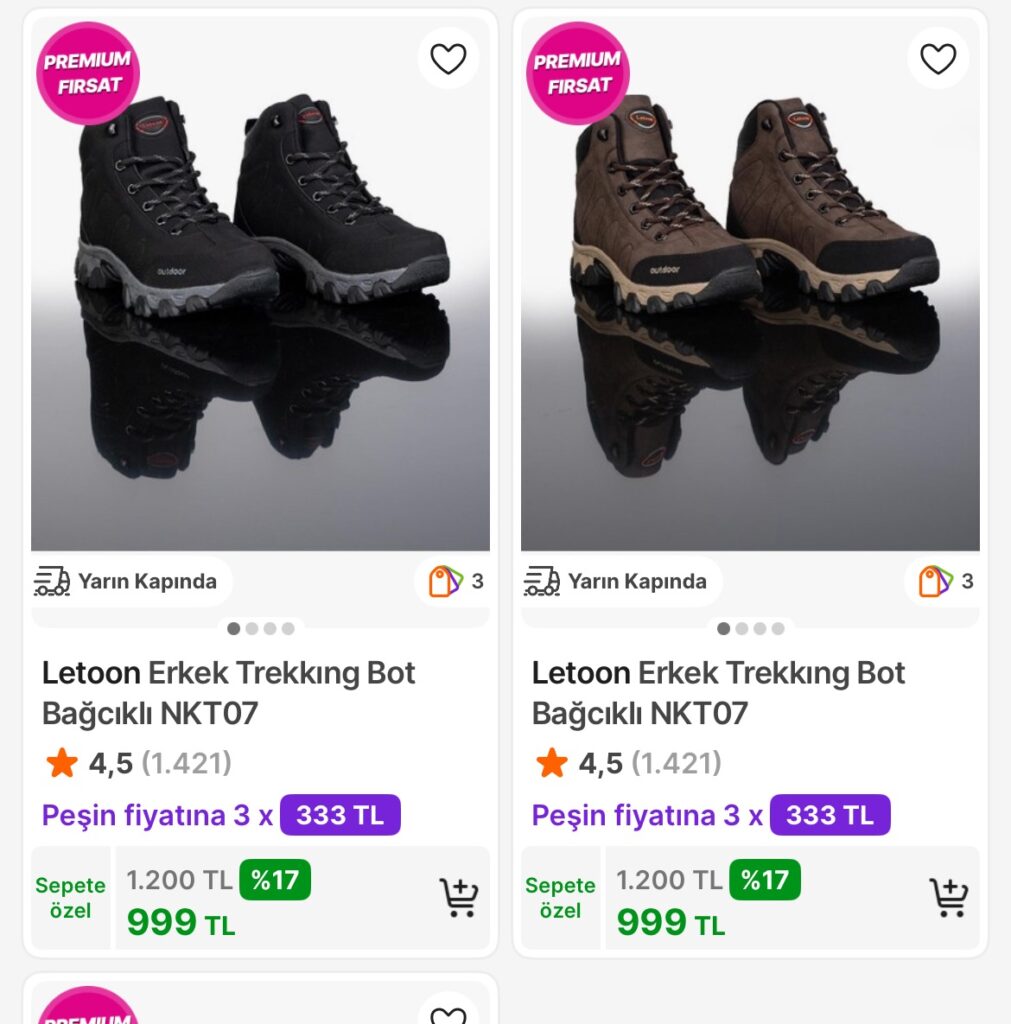The height and width of the screenshot is (1024, 1011).
Task: Favorite the partially visible third product
Action: pos(448,1014)
